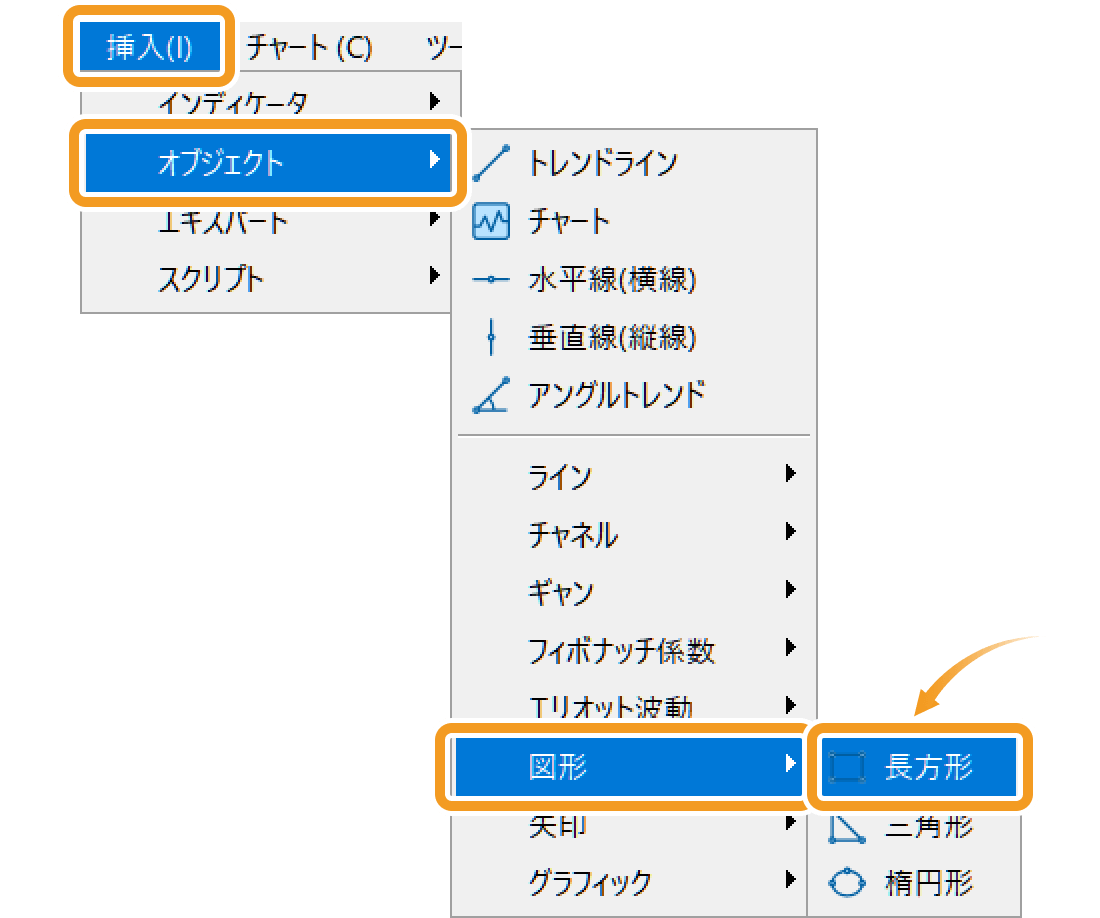This screenshot has height=918, width=1100.
Task: Open the 図形 submenu
Action: pos(629,767)
